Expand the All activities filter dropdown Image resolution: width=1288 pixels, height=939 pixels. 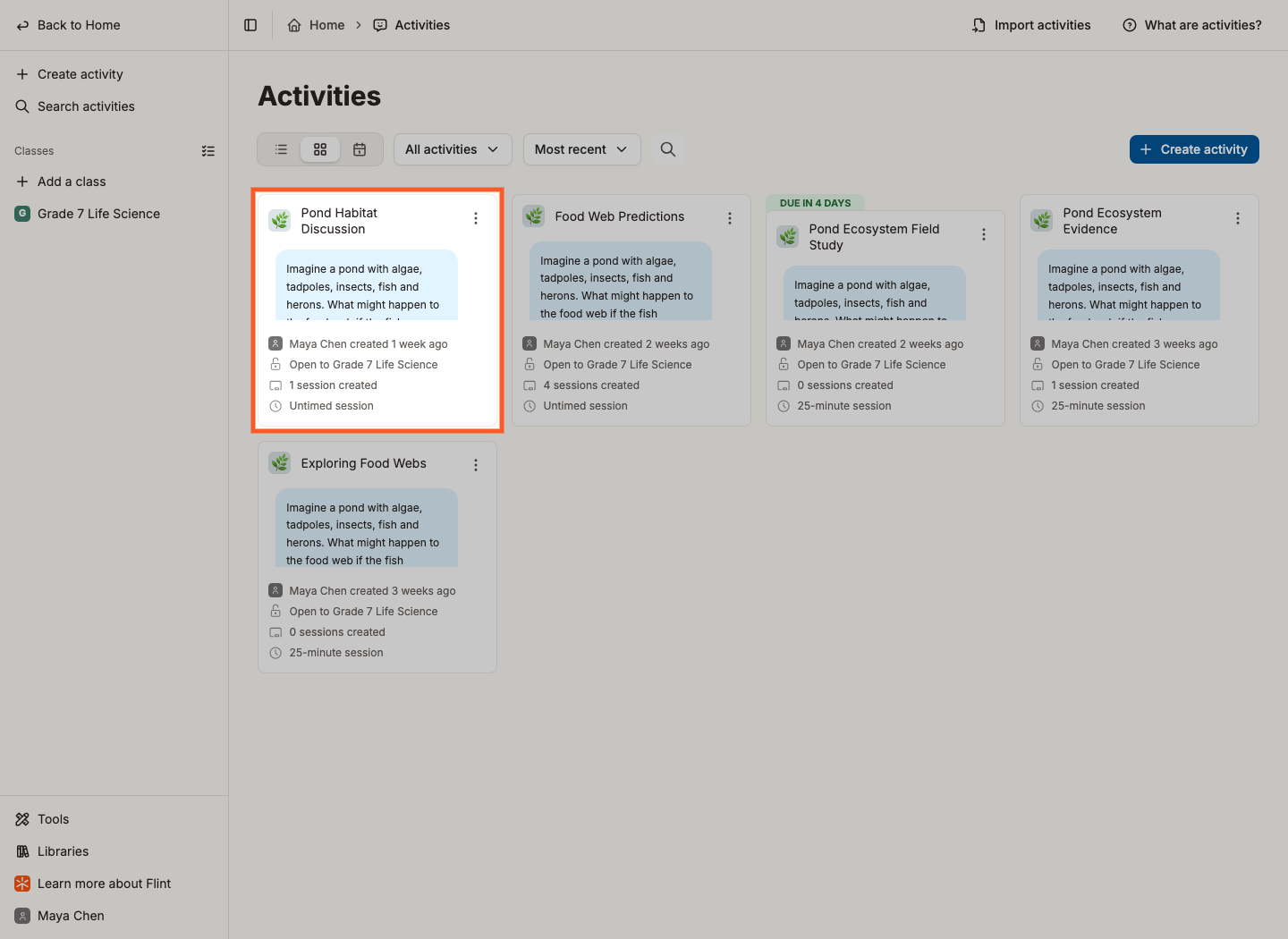(x=453, y=149)
